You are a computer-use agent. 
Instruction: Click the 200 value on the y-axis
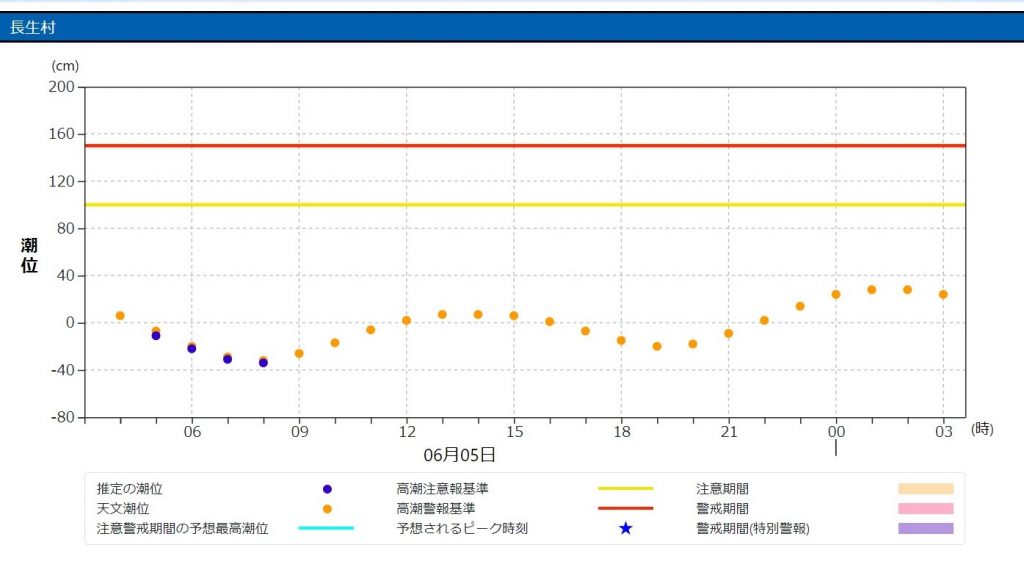pos(61,87)
